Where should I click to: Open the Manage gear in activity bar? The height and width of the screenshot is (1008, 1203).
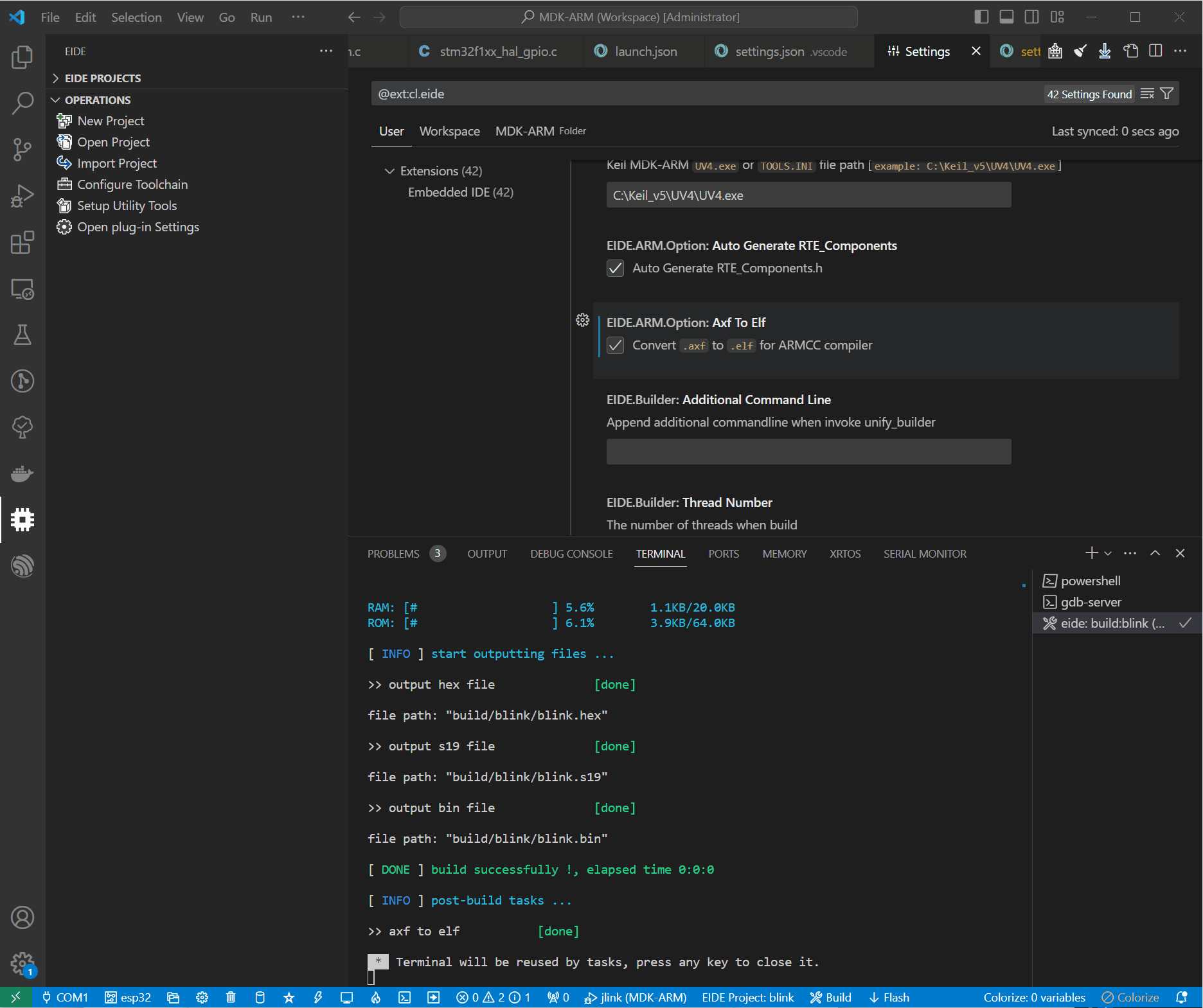[22, 964]
